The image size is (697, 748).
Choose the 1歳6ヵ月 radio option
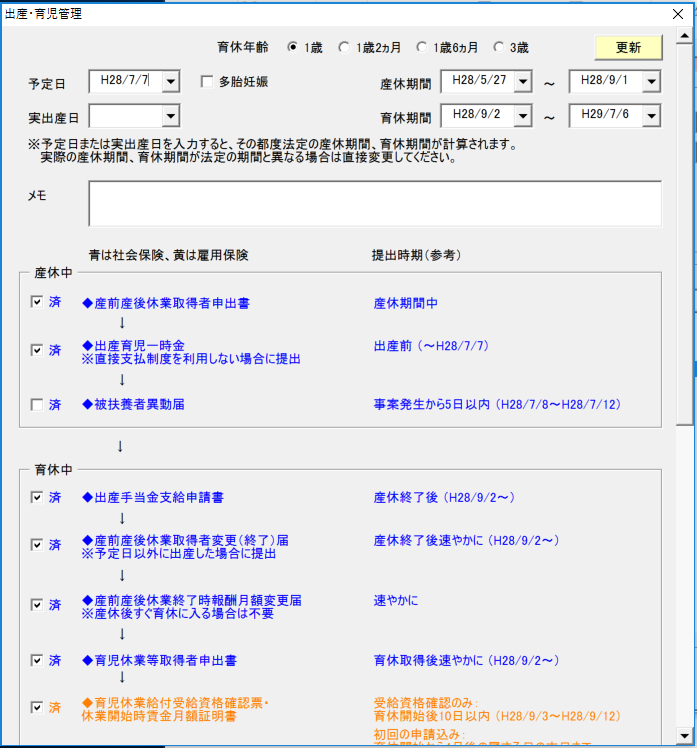[423, 47]
